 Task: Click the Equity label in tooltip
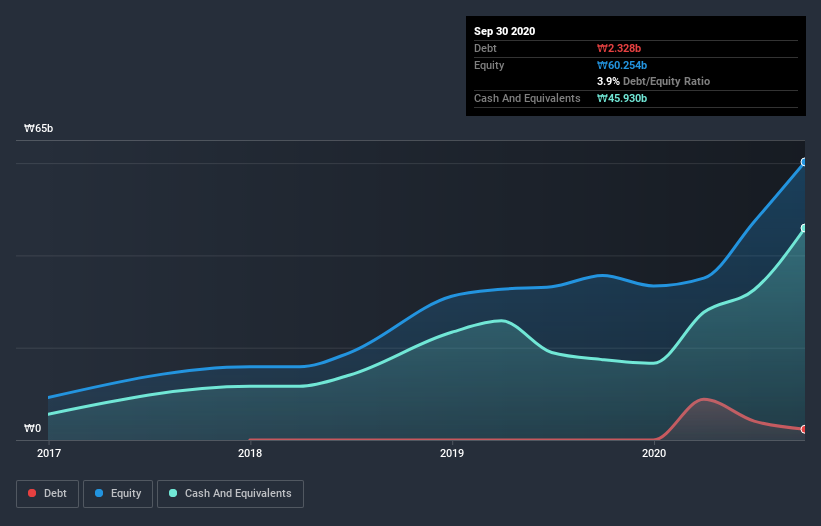[x=489, y=65]
